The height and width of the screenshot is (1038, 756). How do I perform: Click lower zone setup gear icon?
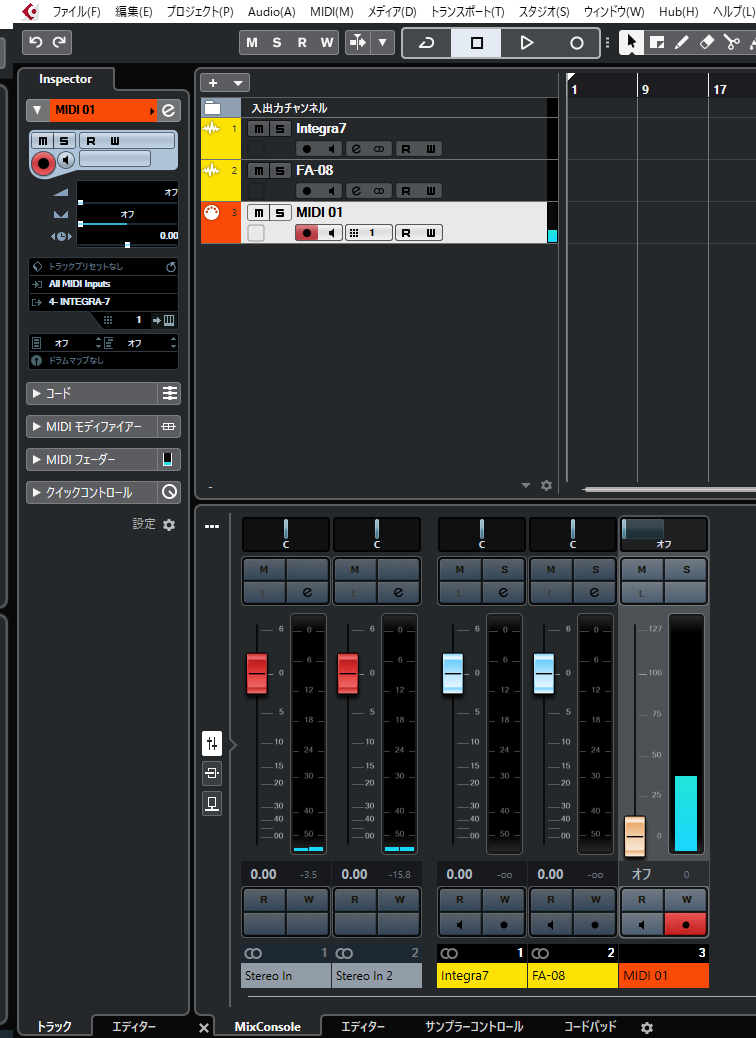[647, 1028]
